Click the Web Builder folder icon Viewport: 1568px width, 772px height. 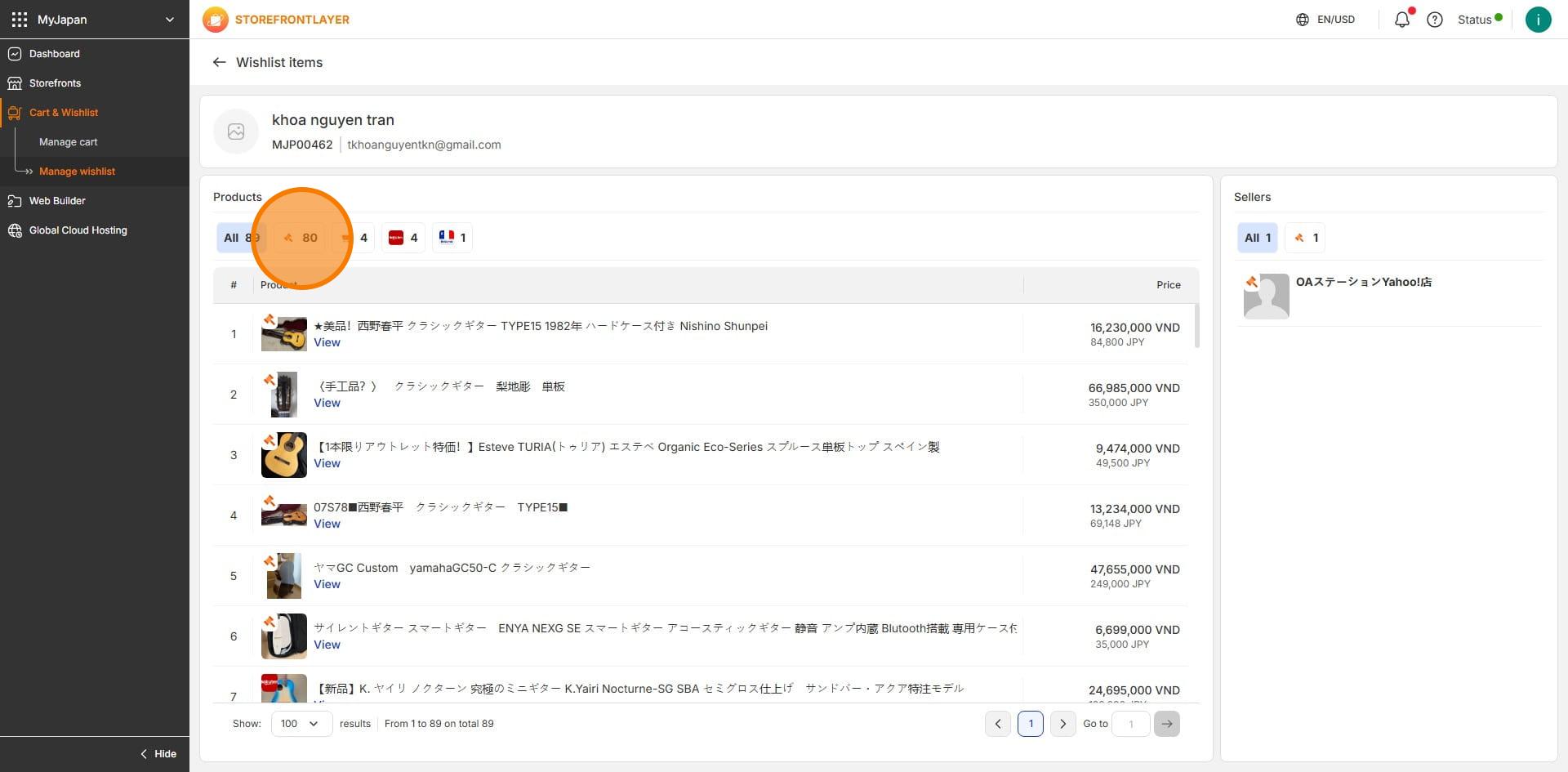coord(15,201)
